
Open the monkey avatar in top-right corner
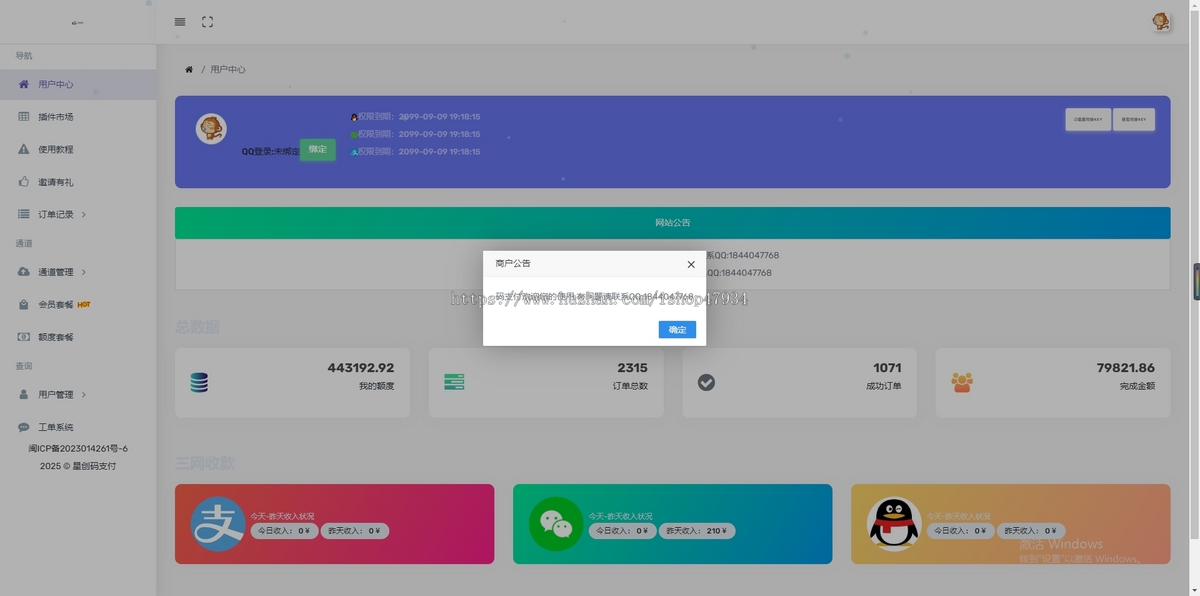pyautogui.click(x=1161, y=22)
